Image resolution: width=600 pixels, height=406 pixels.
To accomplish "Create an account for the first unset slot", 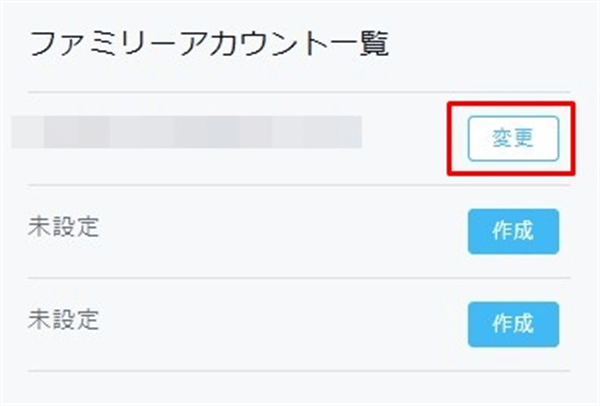I will (512, 232).
